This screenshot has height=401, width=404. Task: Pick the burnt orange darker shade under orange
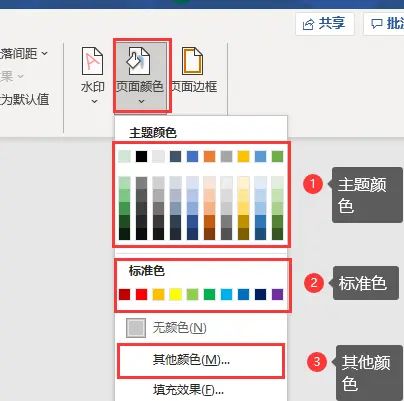(x=209, y=221)
